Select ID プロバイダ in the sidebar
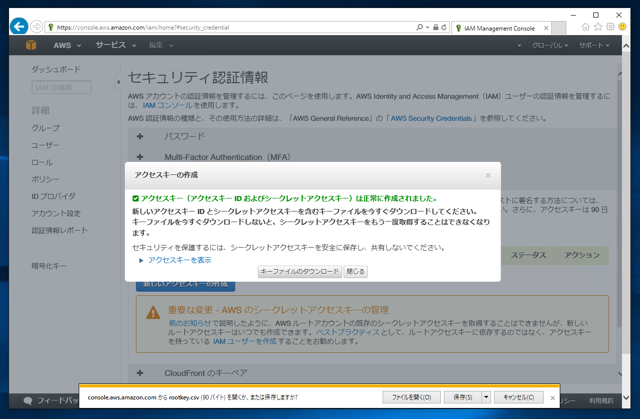 (x=53, y=196)
